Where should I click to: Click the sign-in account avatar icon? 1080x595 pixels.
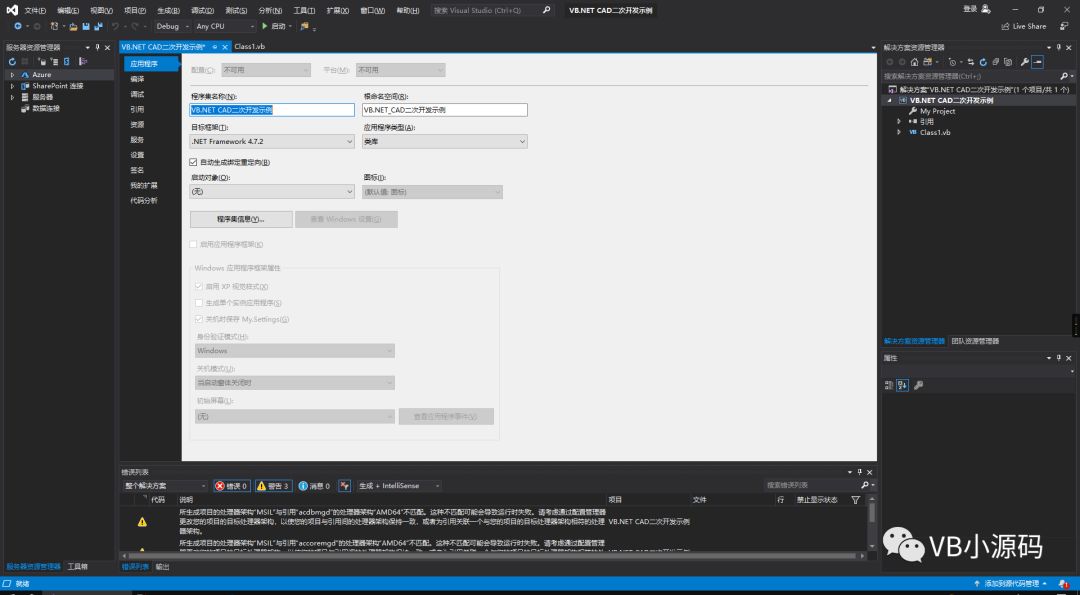[986, 9]
